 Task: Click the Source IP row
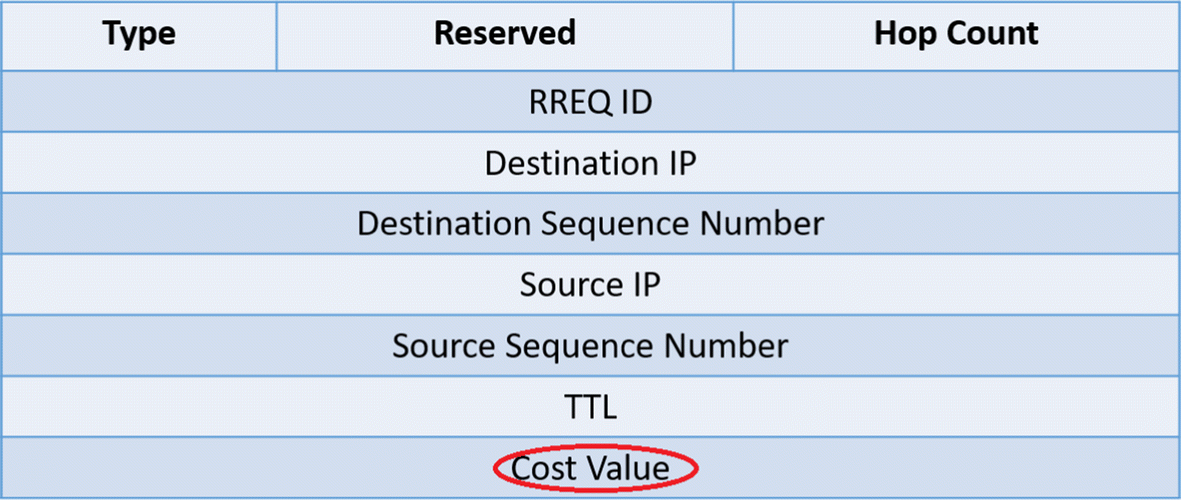(x=590, y=284)
